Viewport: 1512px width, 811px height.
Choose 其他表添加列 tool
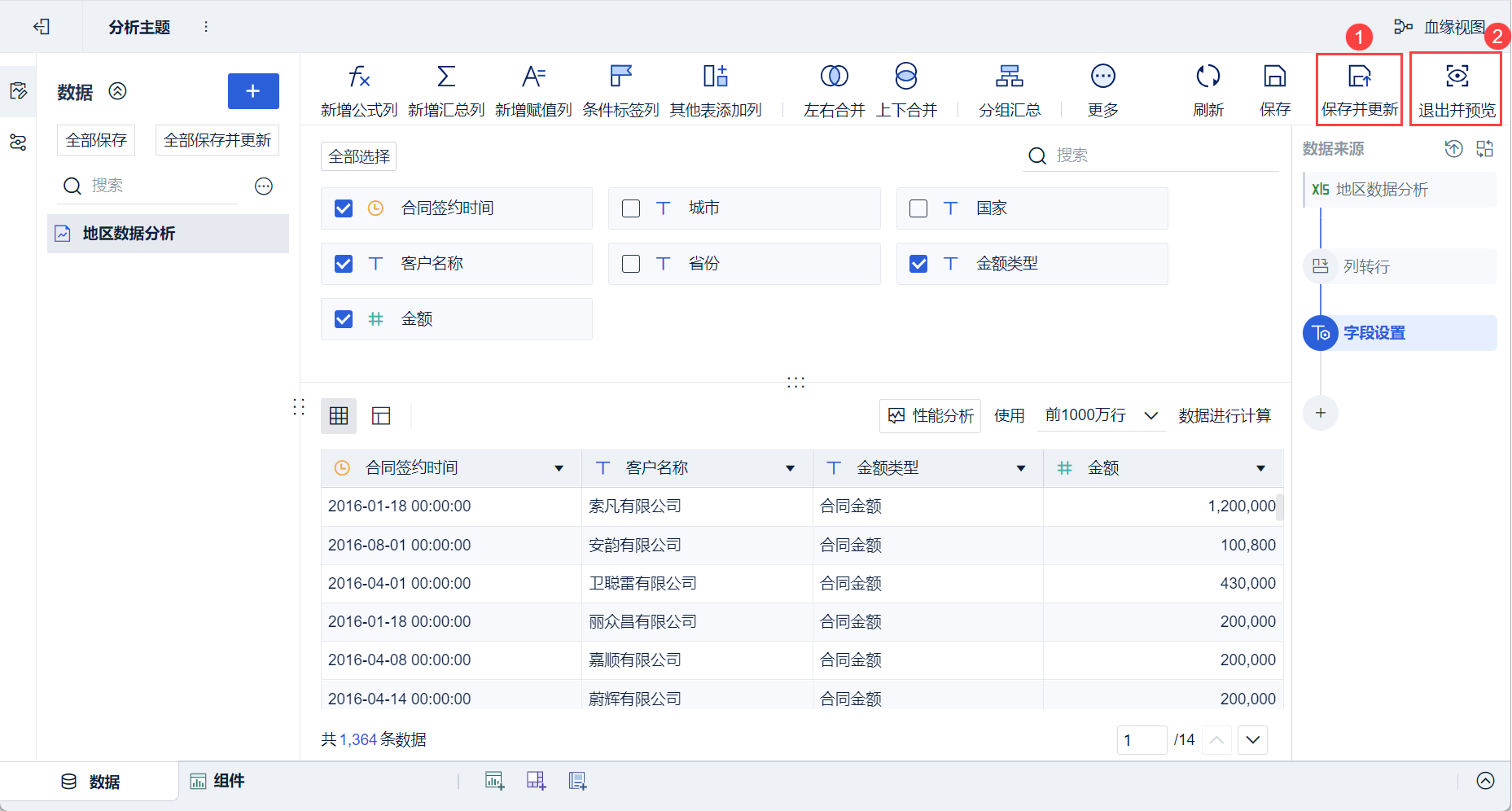tap(716, 91)
